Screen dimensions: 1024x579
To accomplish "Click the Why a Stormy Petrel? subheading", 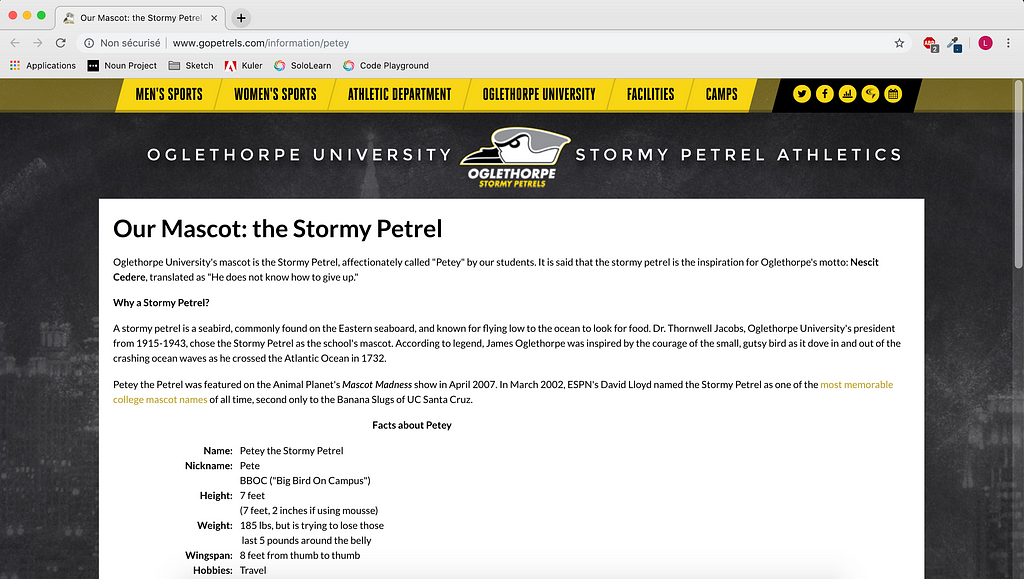I will (x=161, y=303).
